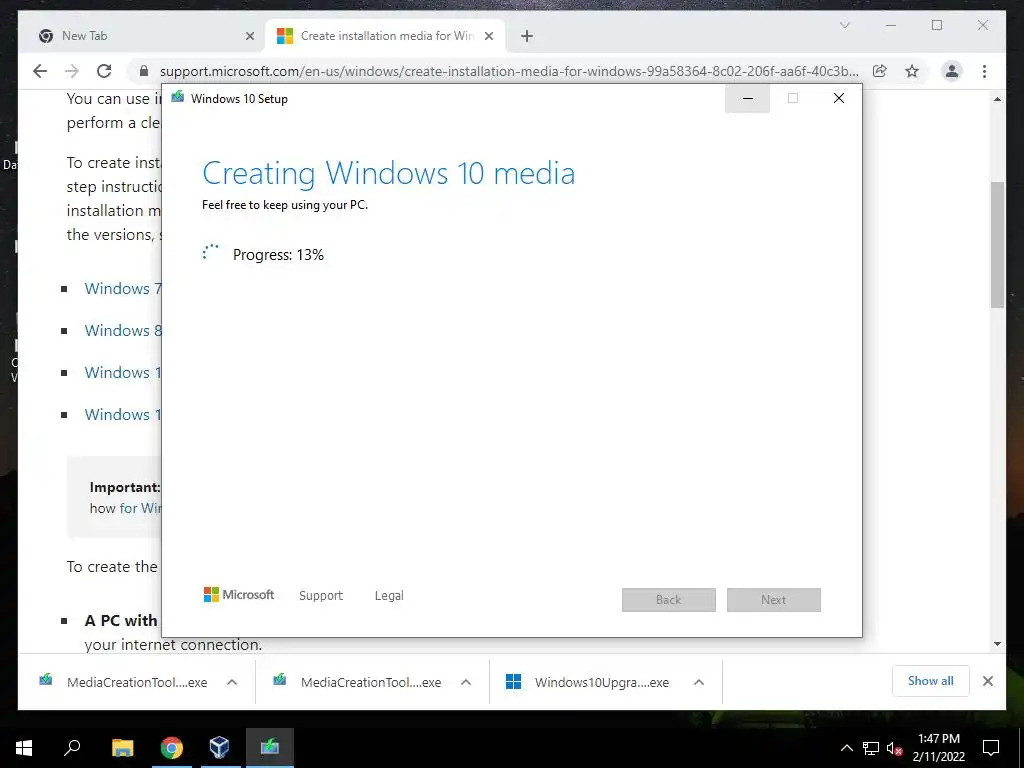Click the Windows 10 Setup title icon
1024x768 pixels.
click(178, 98)
